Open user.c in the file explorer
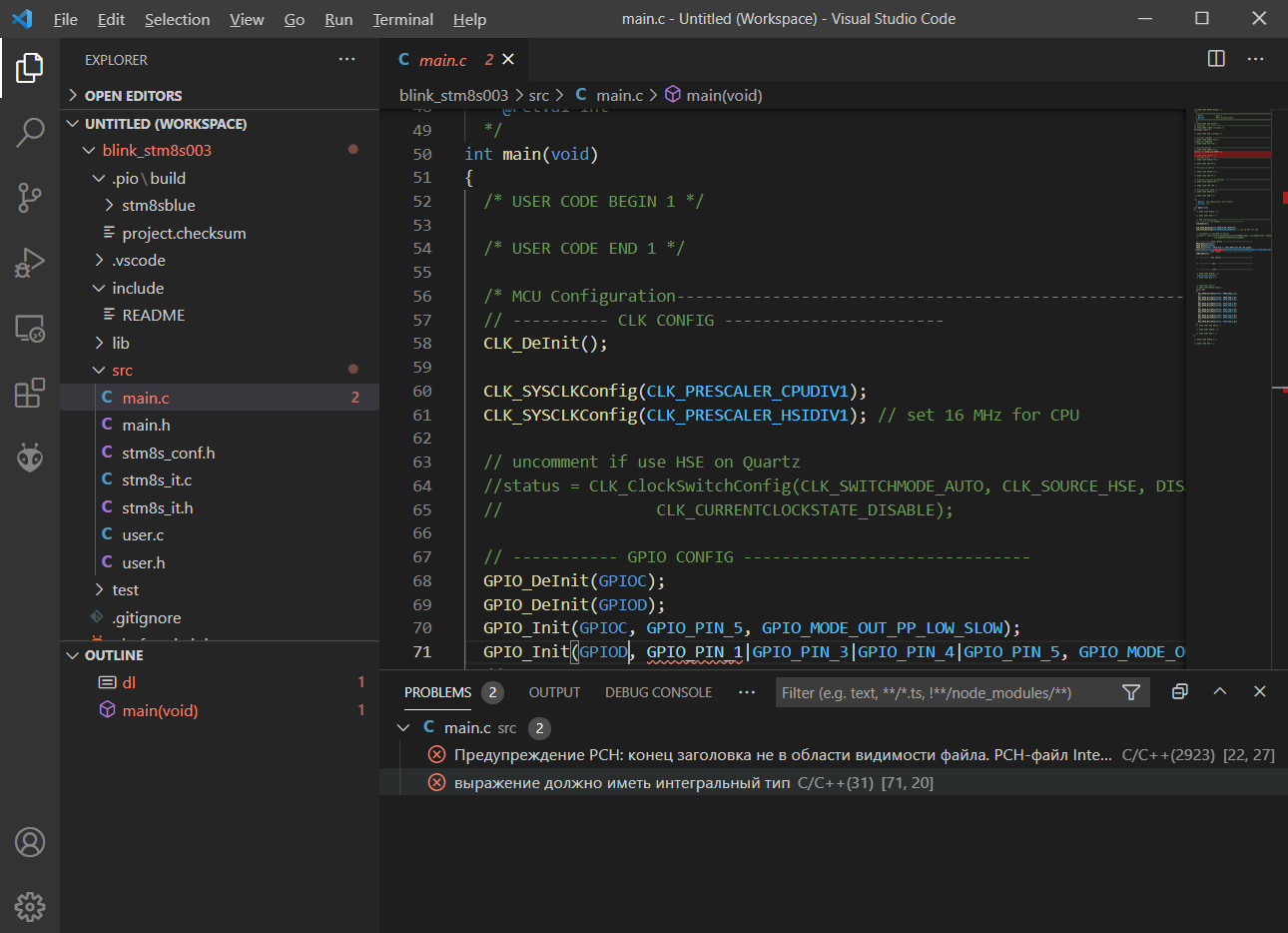1288x933 pixels. point(143,535)
